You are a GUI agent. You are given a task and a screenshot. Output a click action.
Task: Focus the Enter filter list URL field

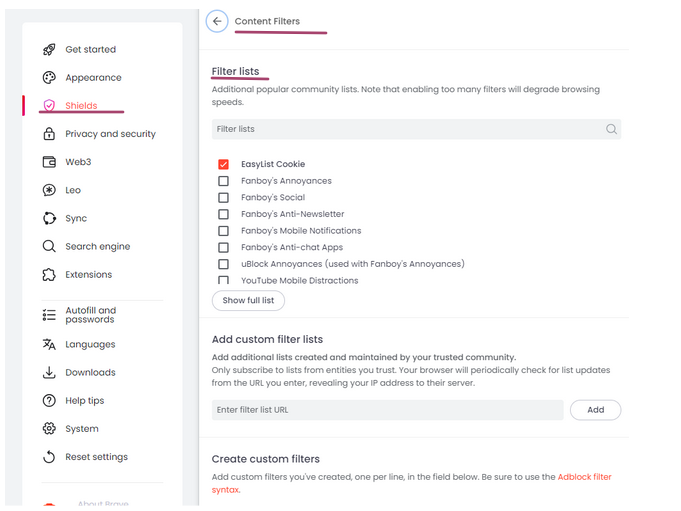387,410
